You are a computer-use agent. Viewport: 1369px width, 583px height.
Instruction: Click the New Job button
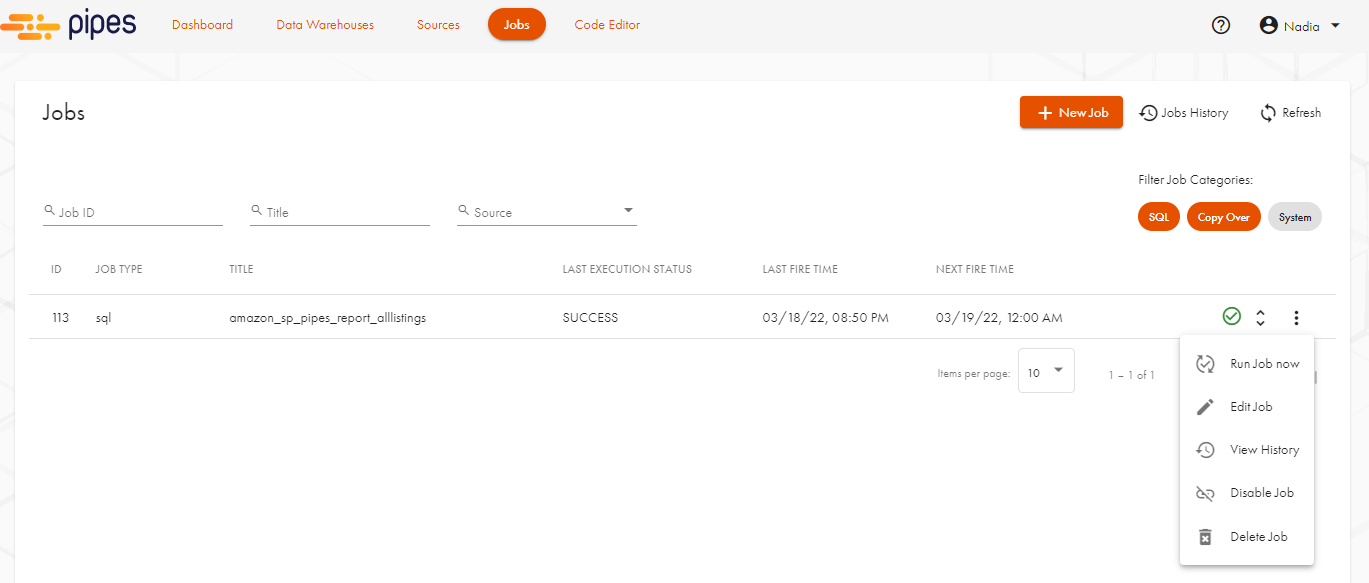(x=1071, y=113)
